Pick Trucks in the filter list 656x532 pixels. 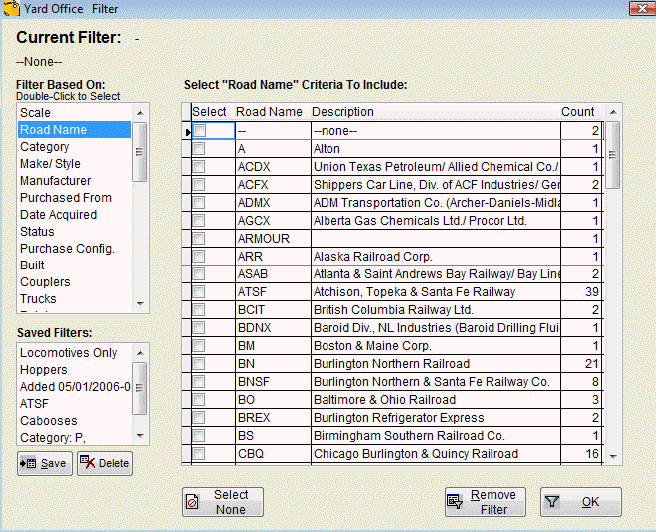point(74,299)
